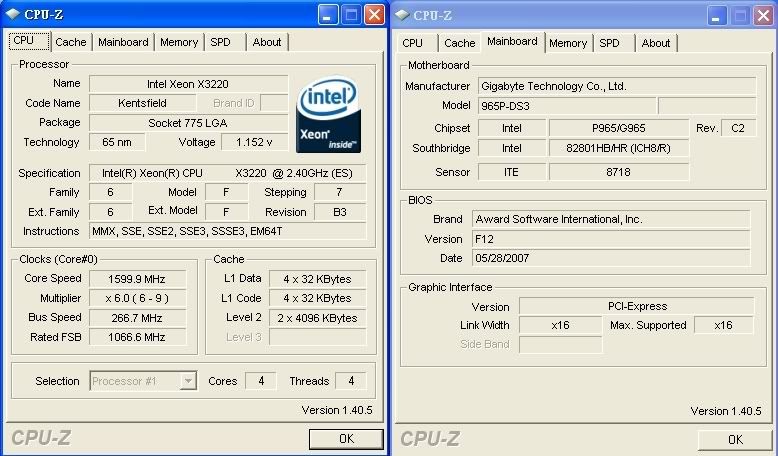Open Cache tab in right window
The height and width of the screenshot is (456, 778).
tap(459, 43)
